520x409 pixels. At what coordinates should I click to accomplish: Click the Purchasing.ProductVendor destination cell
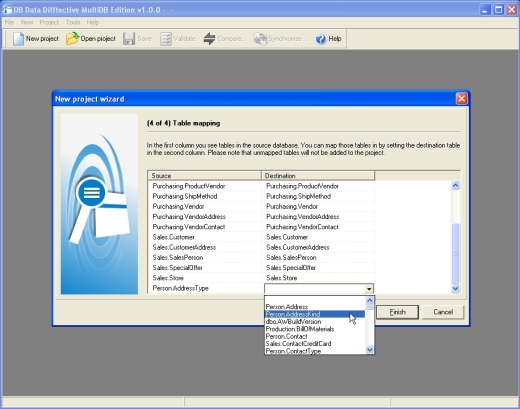pos(318,186)
